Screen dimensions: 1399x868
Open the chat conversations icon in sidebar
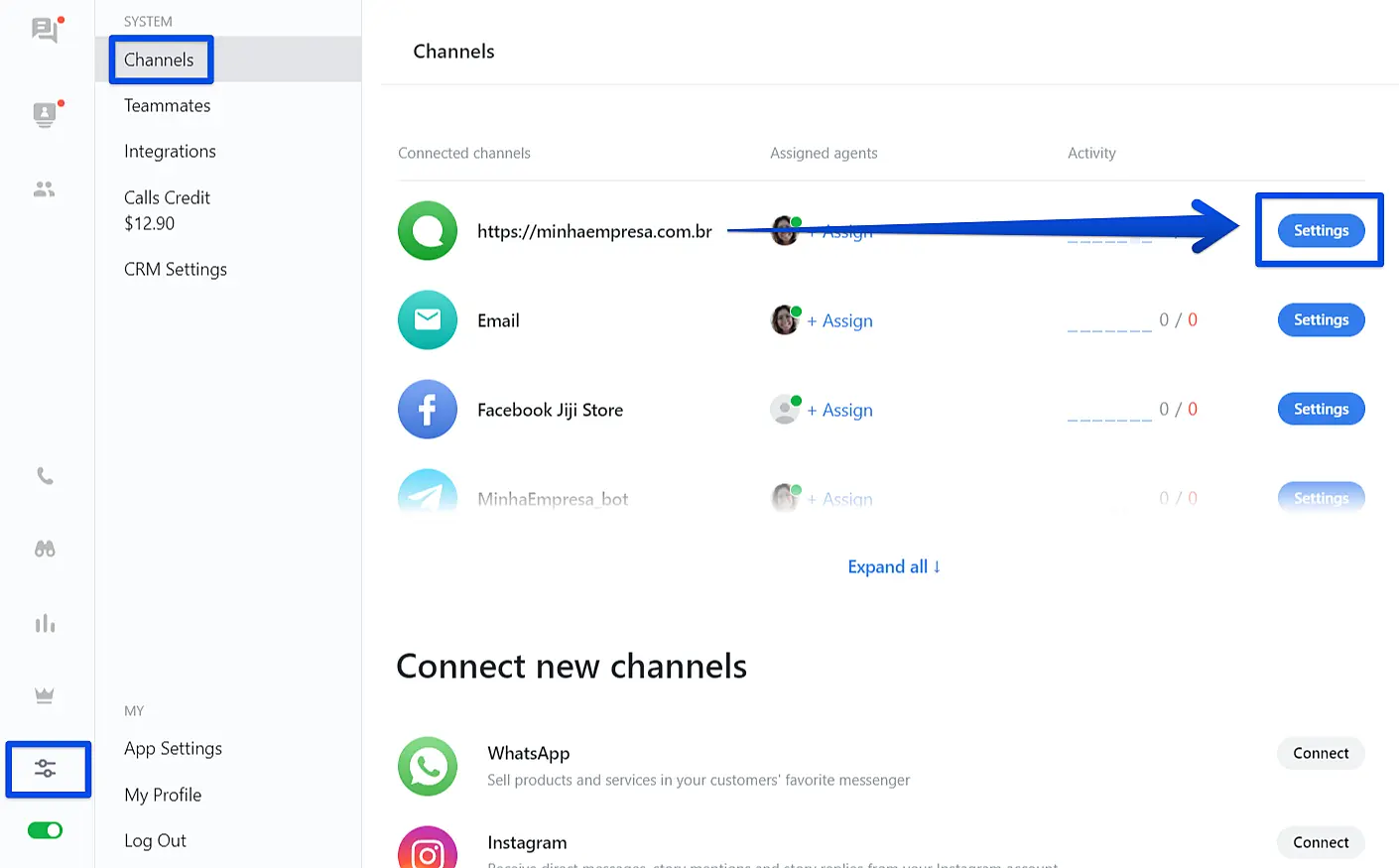pos(45,30)
